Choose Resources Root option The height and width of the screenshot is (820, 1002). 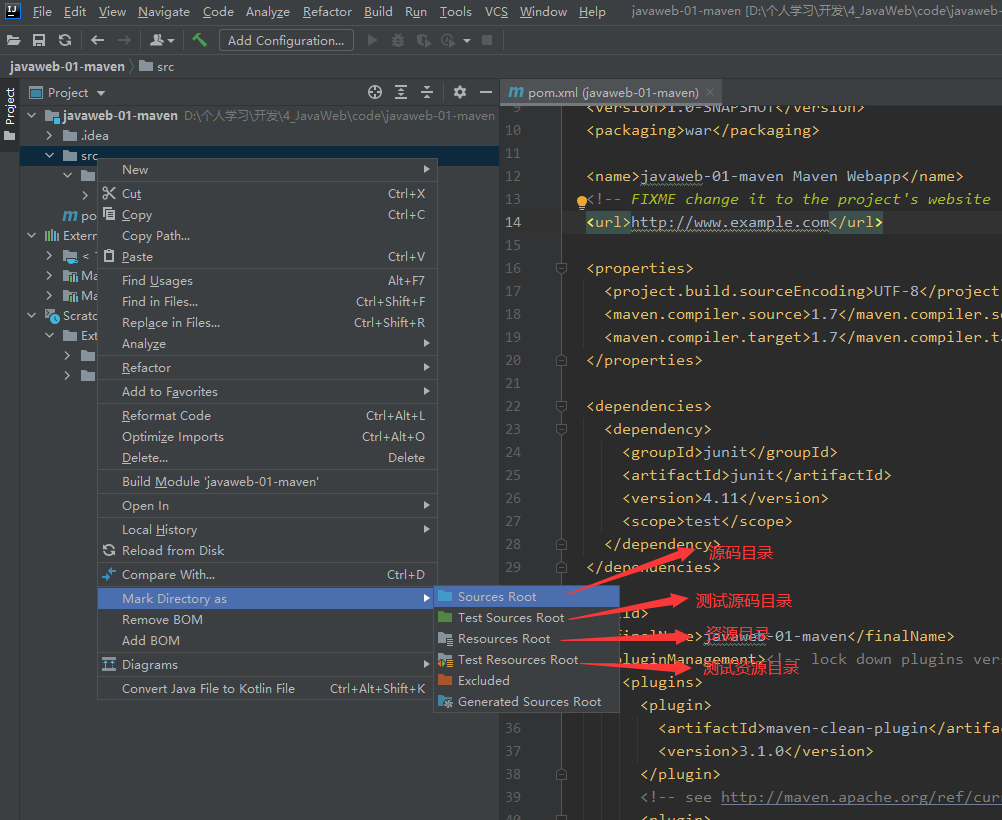coord(527,638)
